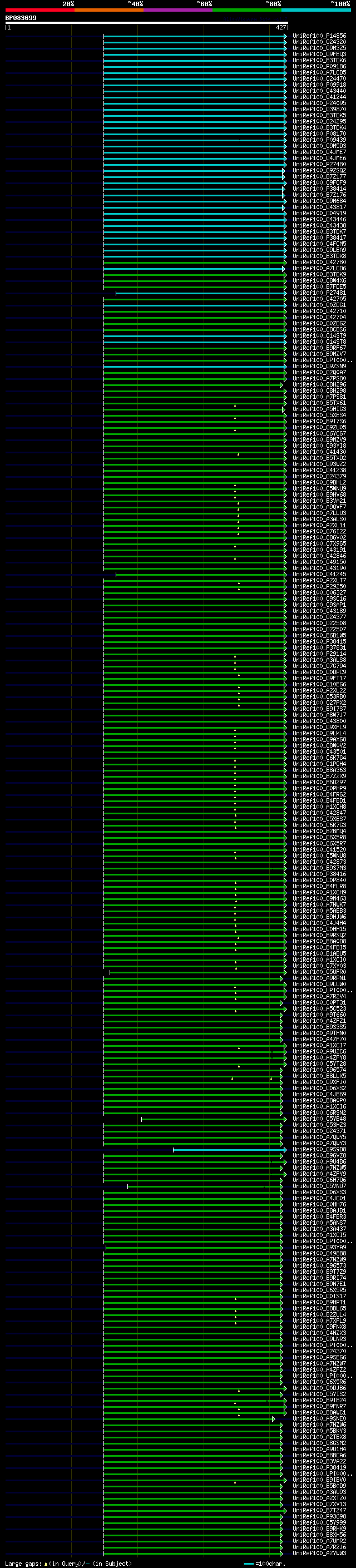Open hit UniRef100_O24371
The width and height of the screenshot is (356, 1568).
pyautogui.click(x=319, y=1131)
